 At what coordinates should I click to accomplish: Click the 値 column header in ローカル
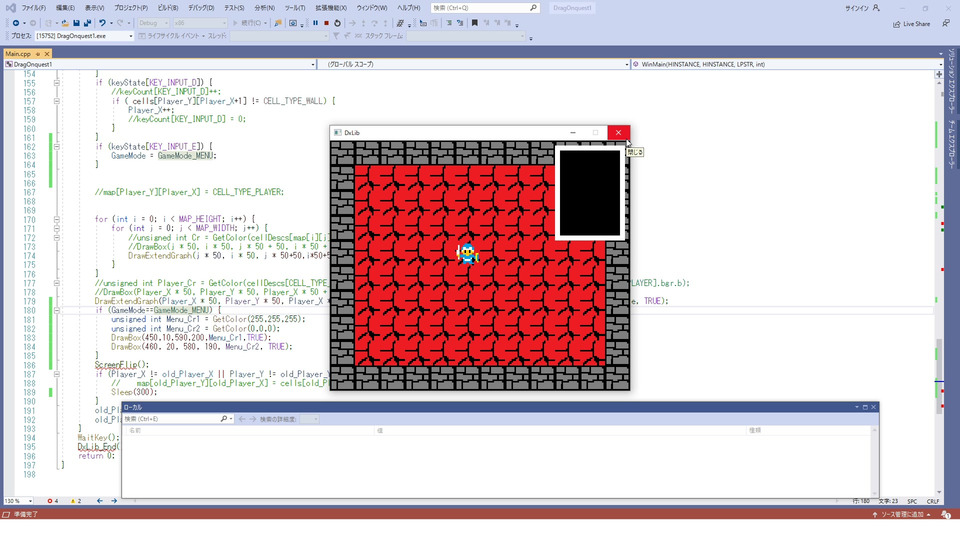tap(561, 430)
